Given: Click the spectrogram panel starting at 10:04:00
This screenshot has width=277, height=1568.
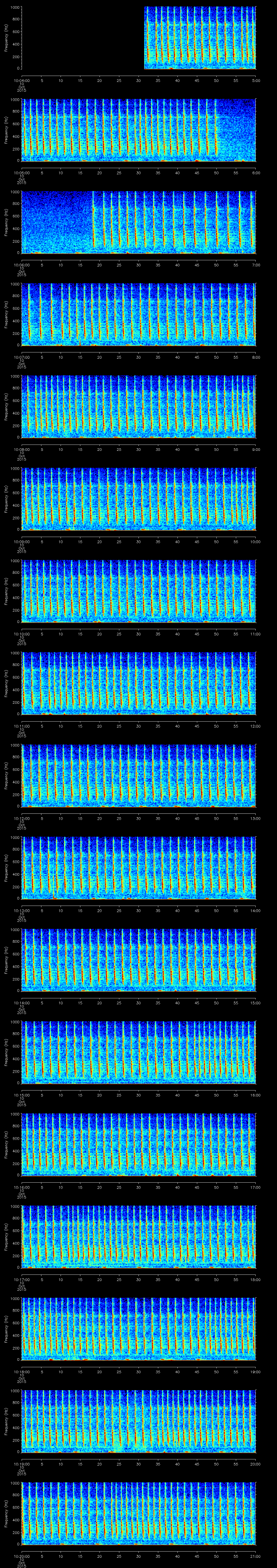Looking at the screenshot, I should point(139,38).
